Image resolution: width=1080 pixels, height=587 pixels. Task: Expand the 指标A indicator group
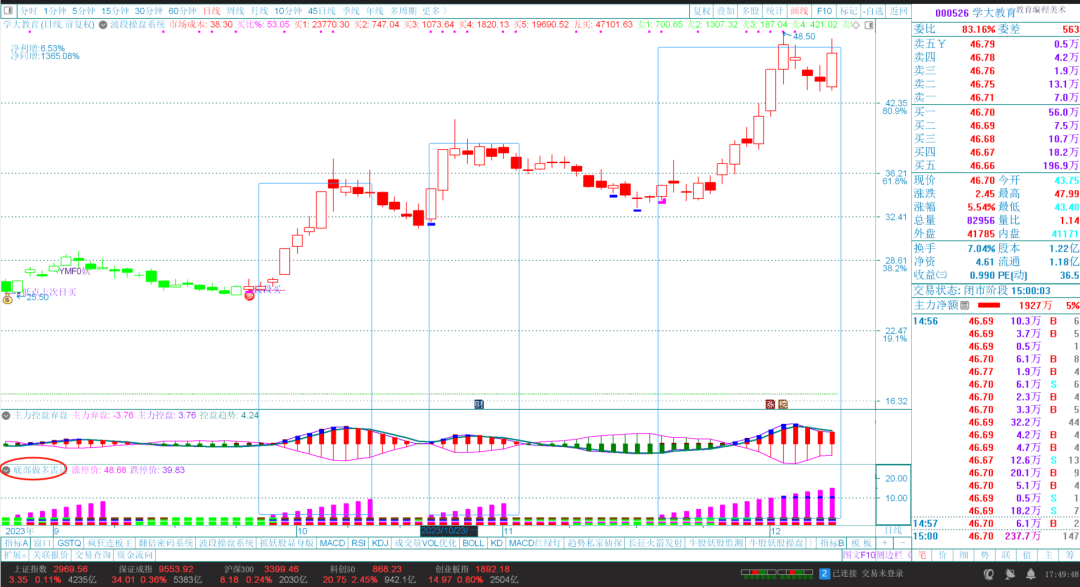point(16,543)
